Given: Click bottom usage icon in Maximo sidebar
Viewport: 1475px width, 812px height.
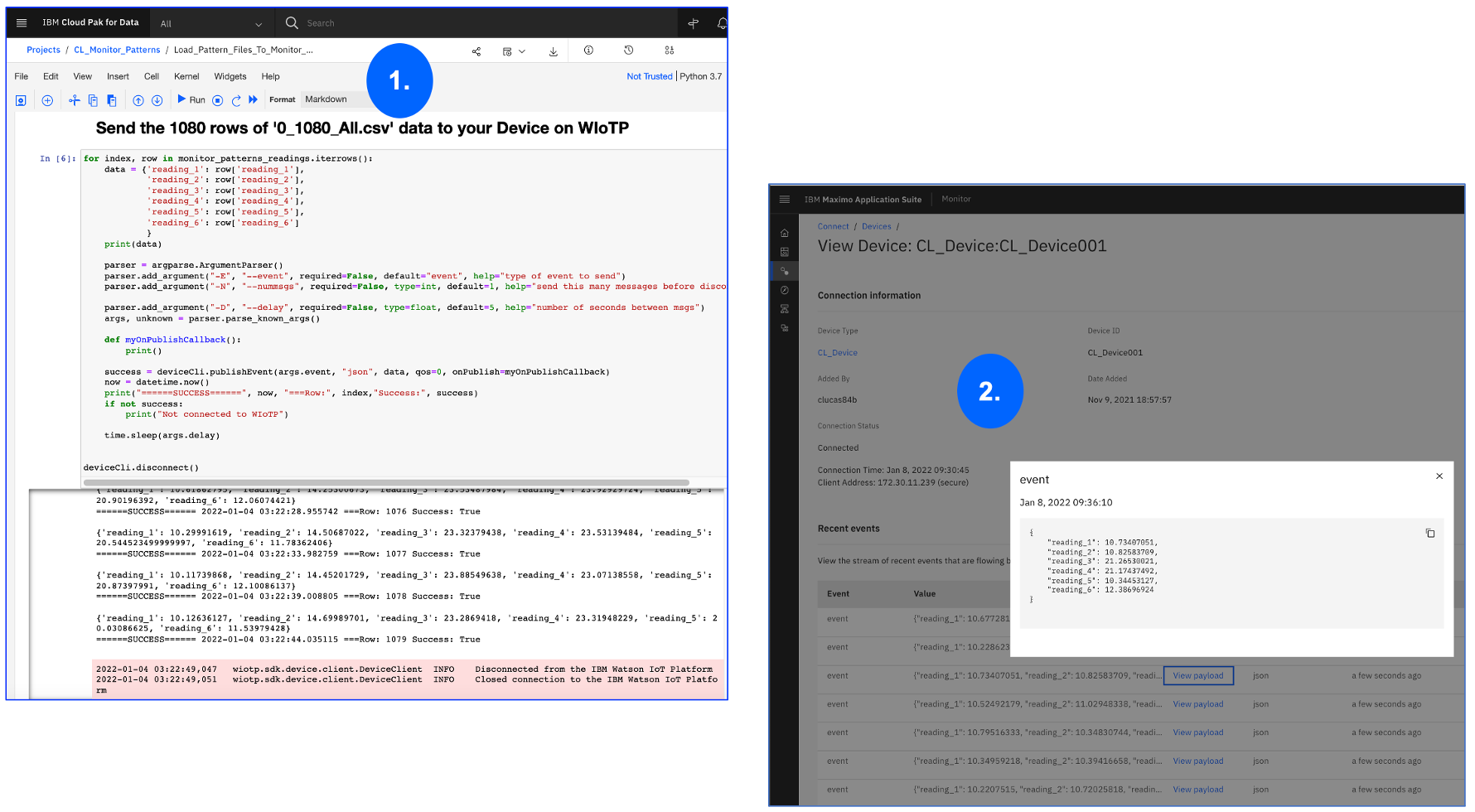Looking at the screenshot, I should coord(785,328).
